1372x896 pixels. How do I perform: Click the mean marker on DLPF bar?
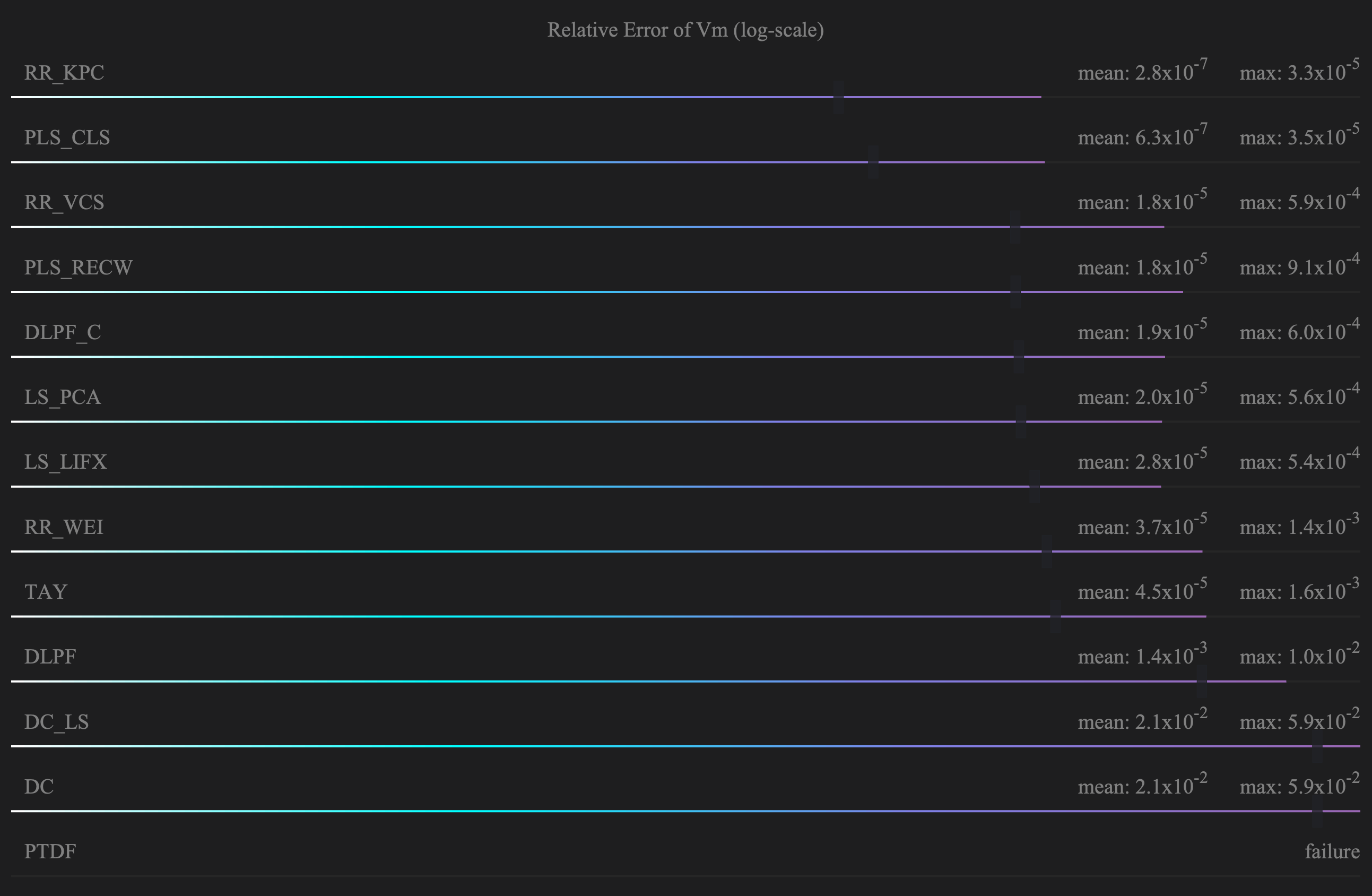click(x=1201, y=681)
